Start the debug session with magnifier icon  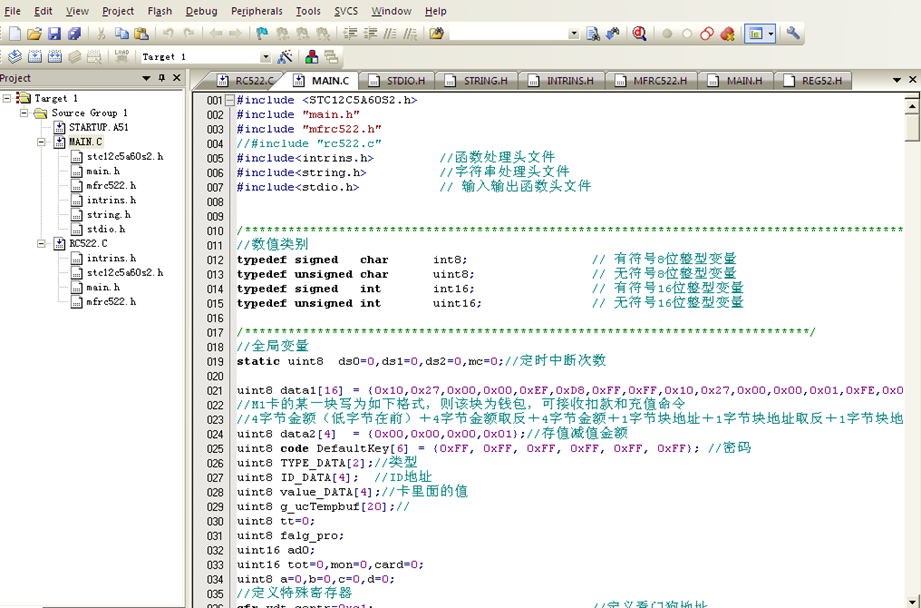pyautogui.click(x=639, y=34)
